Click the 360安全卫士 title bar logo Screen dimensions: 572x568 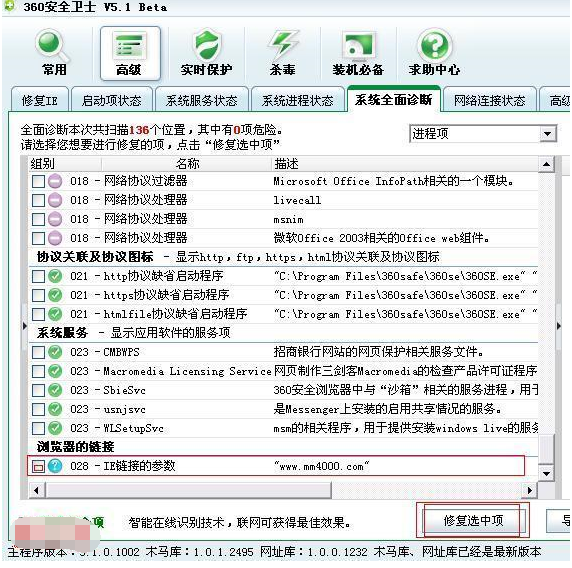tap(10, 6)
